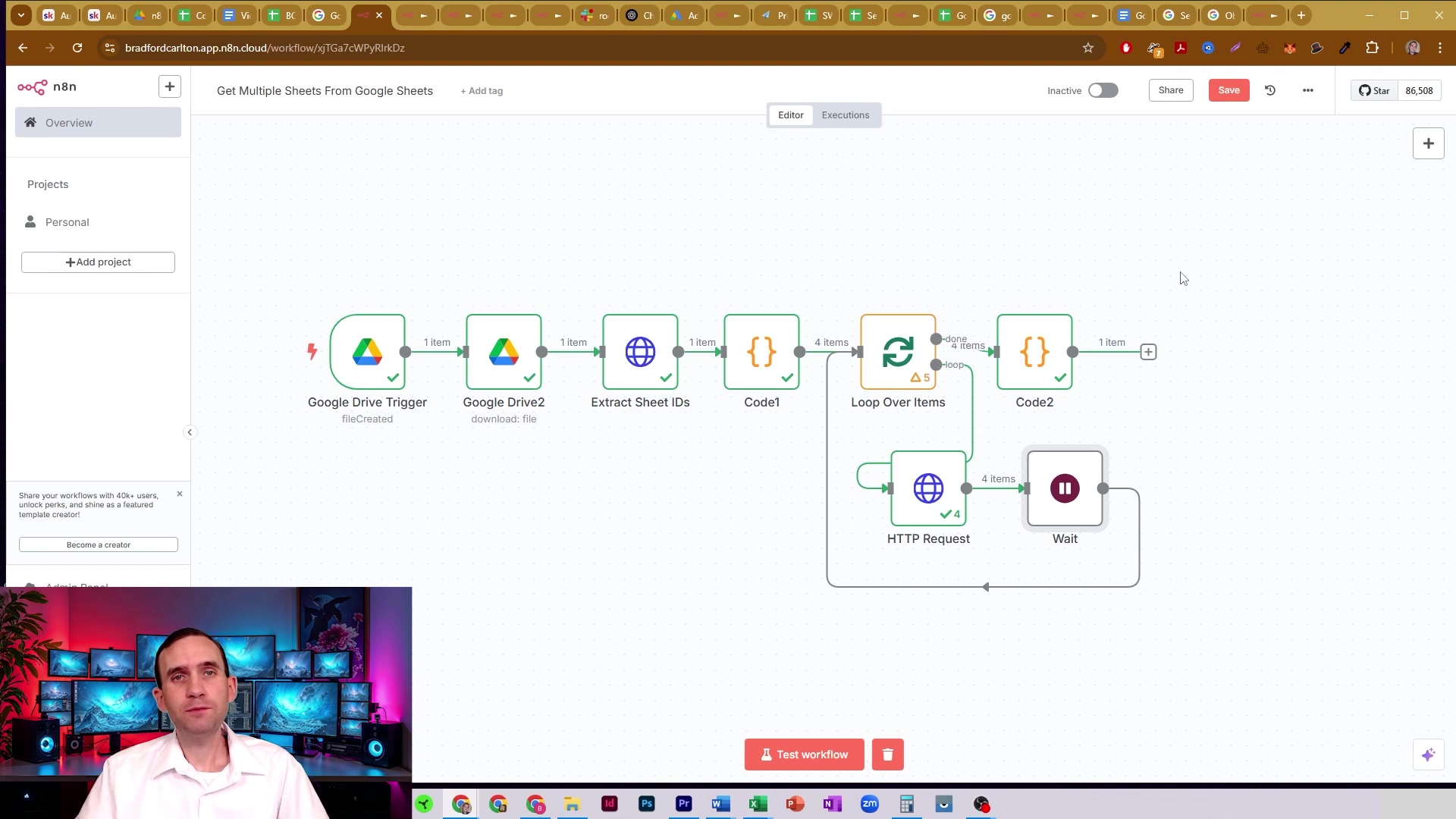Select the Google Drive2 download node

(x=504, y=352)
